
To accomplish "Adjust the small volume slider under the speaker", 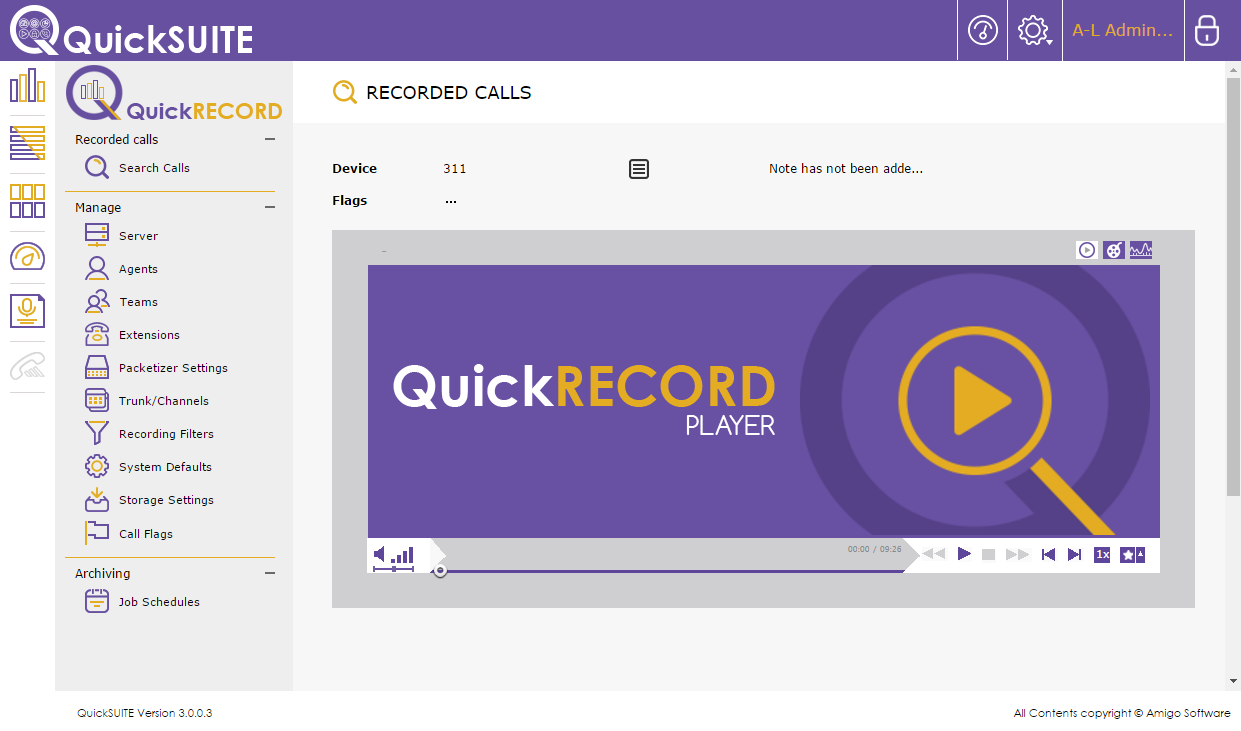I will [x=393, y=568].
